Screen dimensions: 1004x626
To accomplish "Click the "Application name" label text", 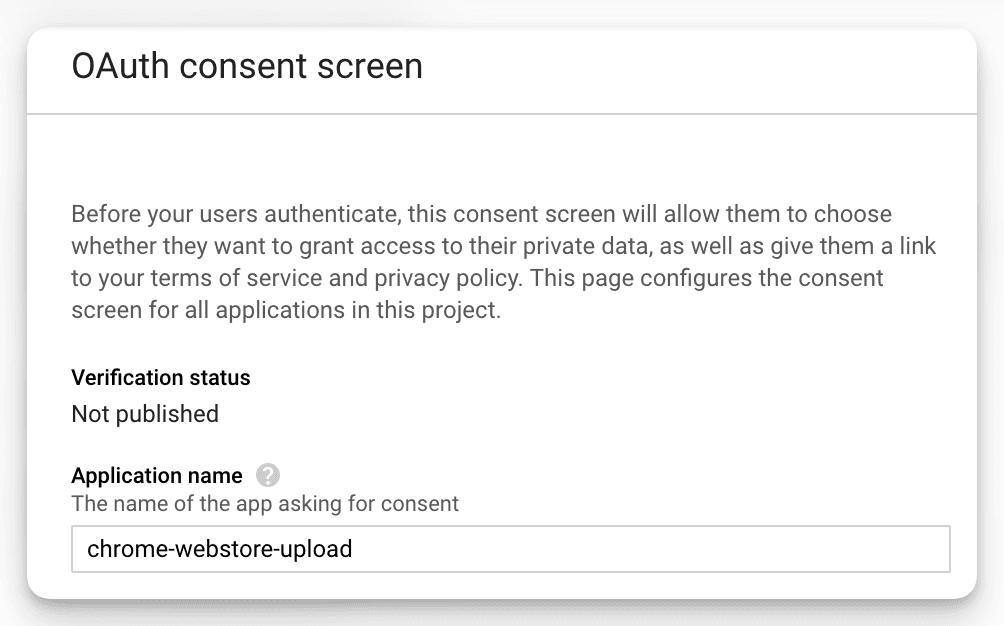I will pos(157,475).
